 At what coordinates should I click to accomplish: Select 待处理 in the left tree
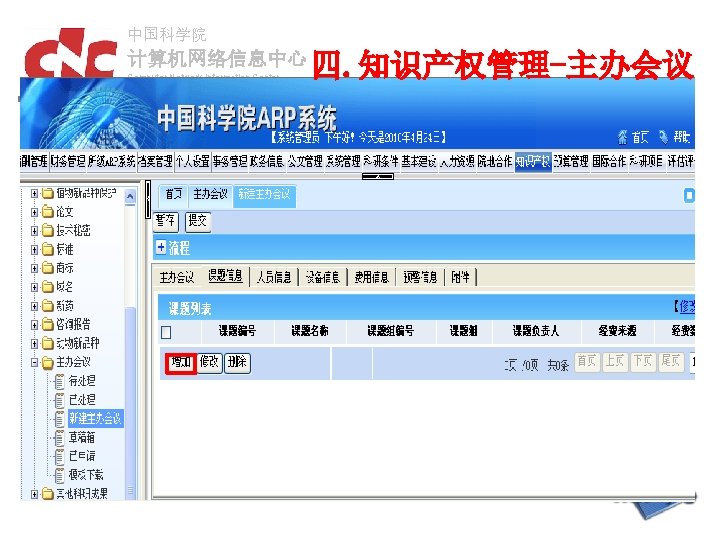82,381
